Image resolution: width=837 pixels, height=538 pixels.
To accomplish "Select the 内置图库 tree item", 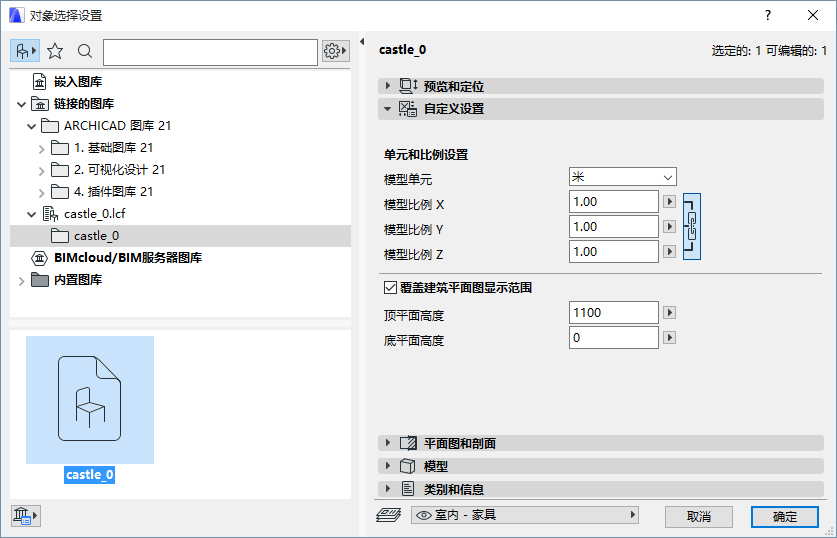I will click(78, 280).
